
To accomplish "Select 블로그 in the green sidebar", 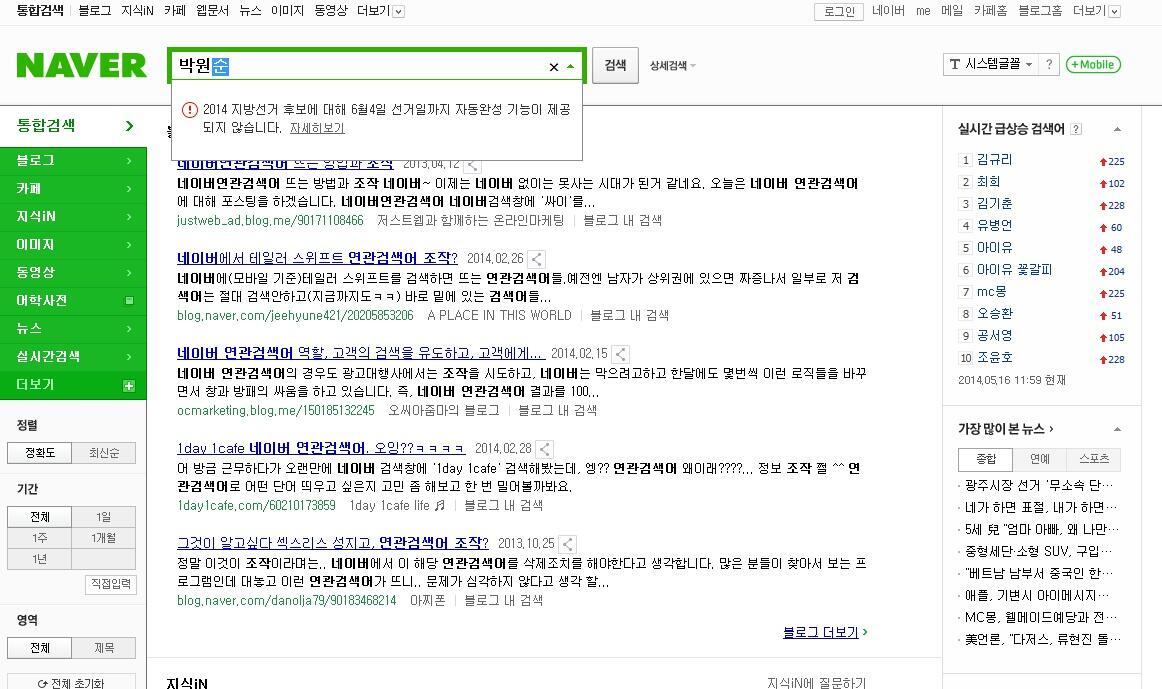I will click(x=73, y=161).
